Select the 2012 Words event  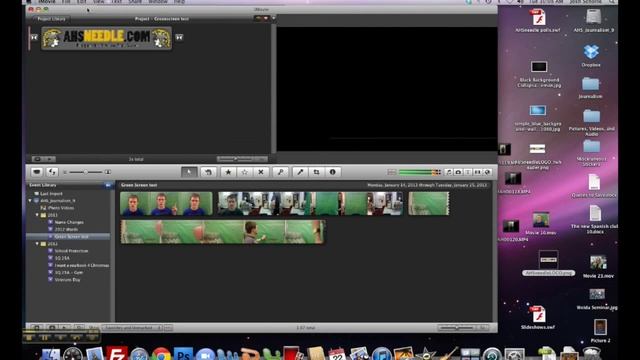[x=66, y=229]
